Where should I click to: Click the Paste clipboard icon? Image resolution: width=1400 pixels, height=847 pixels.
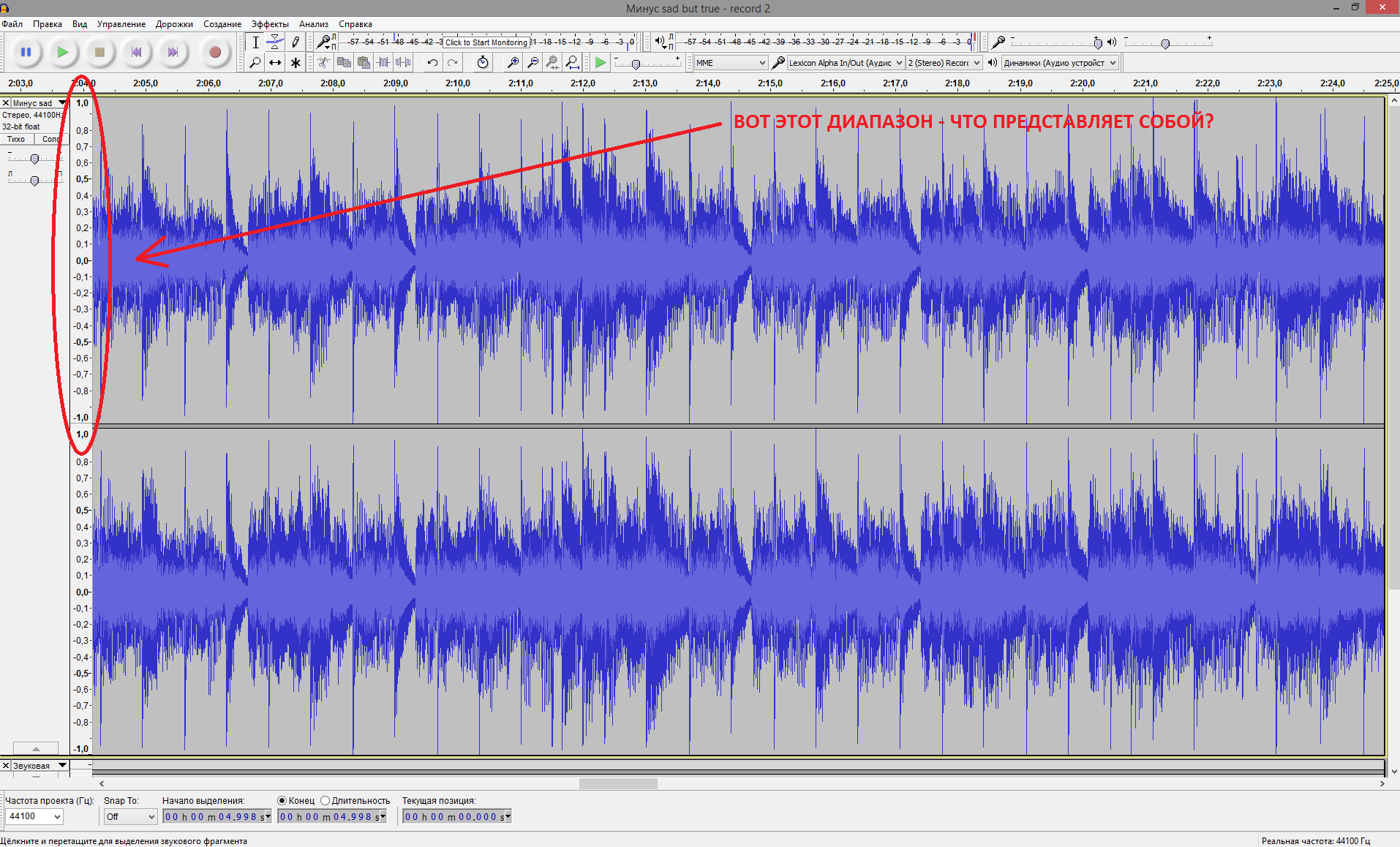(364, 63)
